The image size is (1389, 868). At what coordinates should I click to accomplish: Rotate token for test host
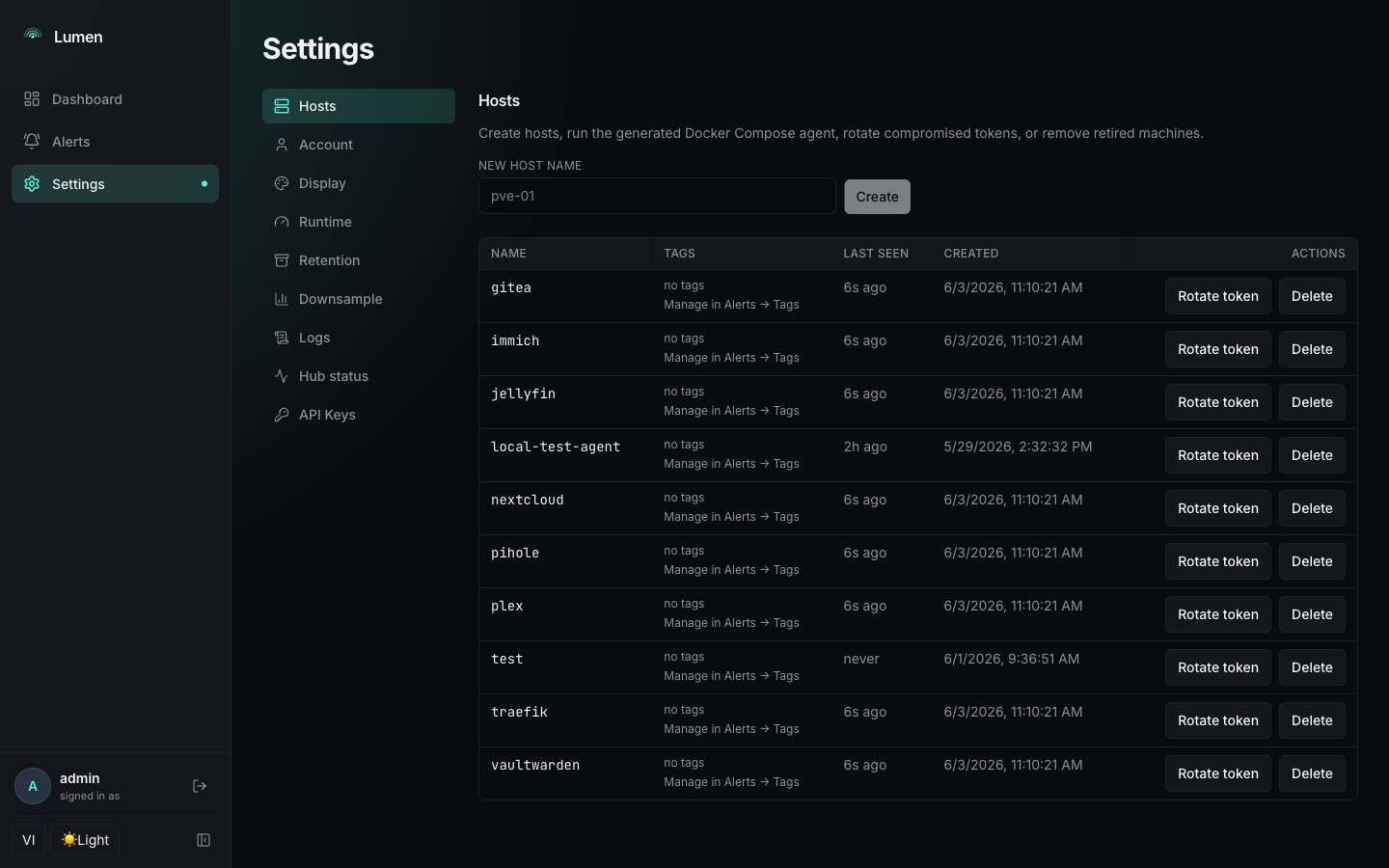click(x=1218, y=667)
